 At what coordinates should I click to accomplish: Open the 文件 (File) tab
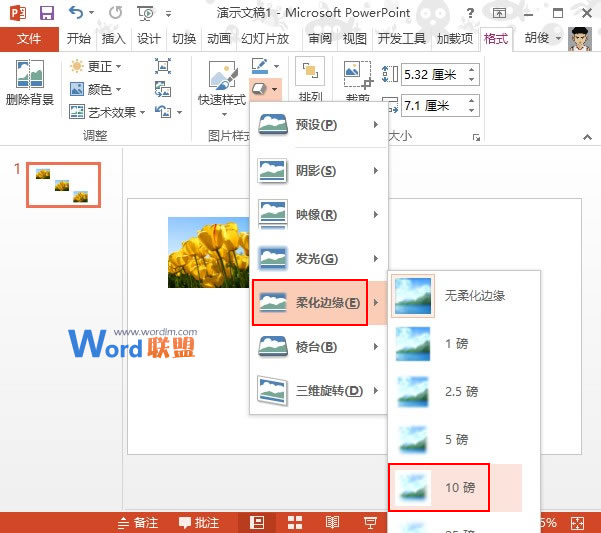click(x=29, y=39)
